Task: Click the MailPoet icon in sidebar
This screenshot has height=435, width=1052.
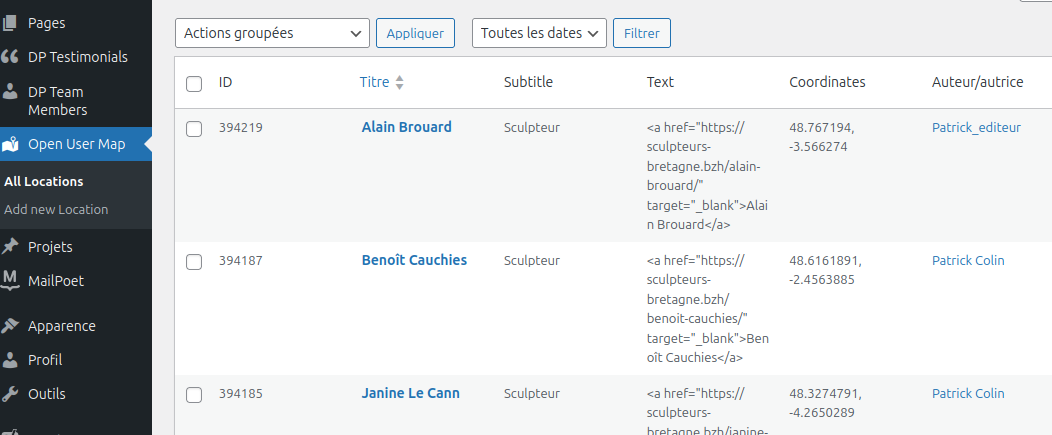Action: click(11, 280)
